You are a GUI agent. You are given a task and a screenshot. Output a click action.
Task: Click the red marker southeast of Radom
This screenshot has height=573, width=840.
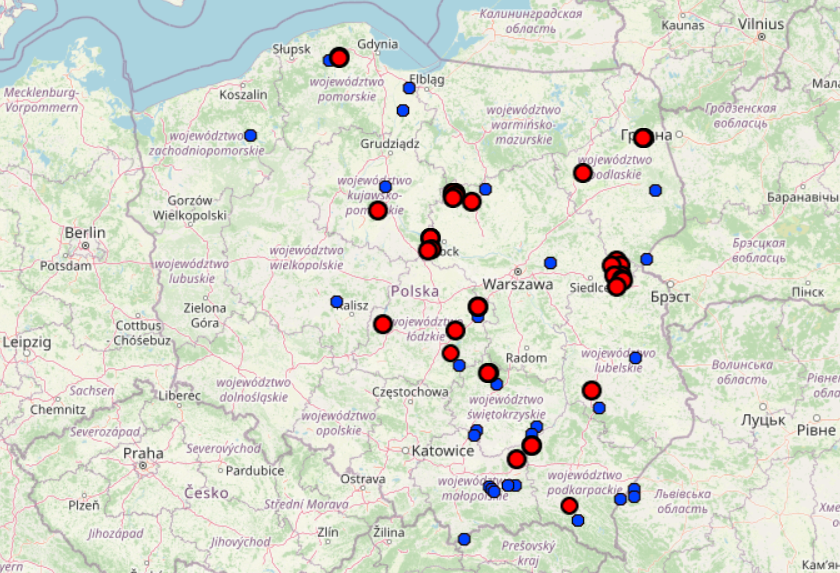click(x=488, y=373)
